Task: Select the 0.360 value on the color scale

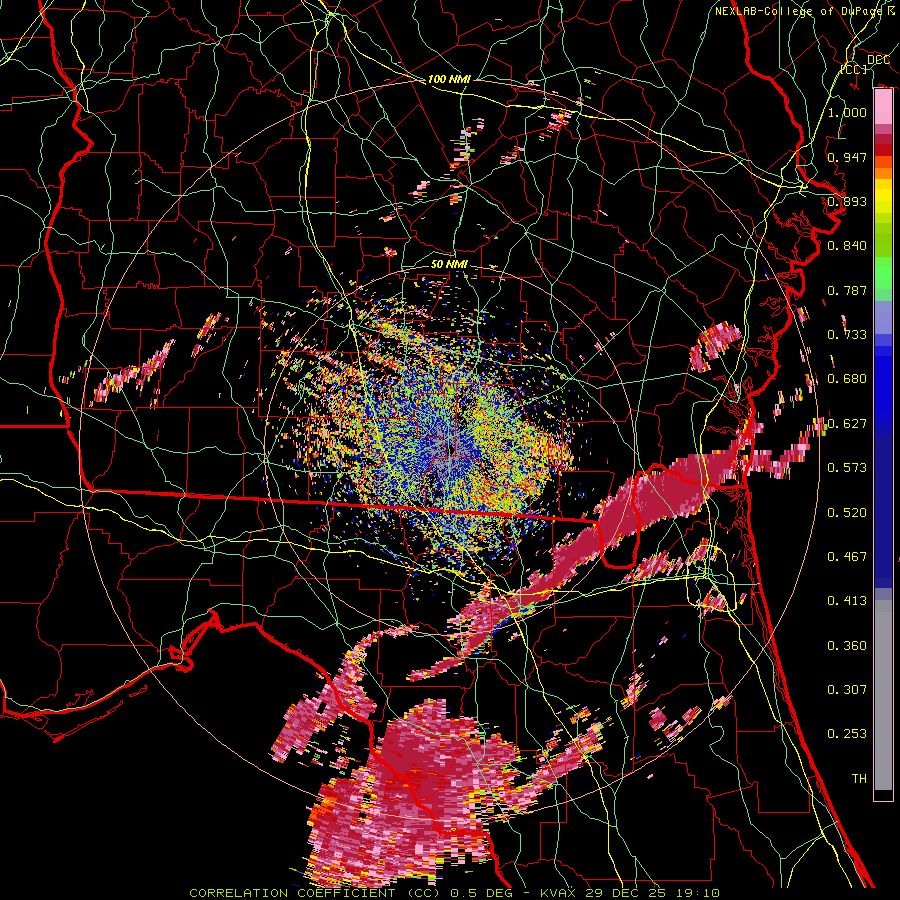Action: click(x=847, y=646)
